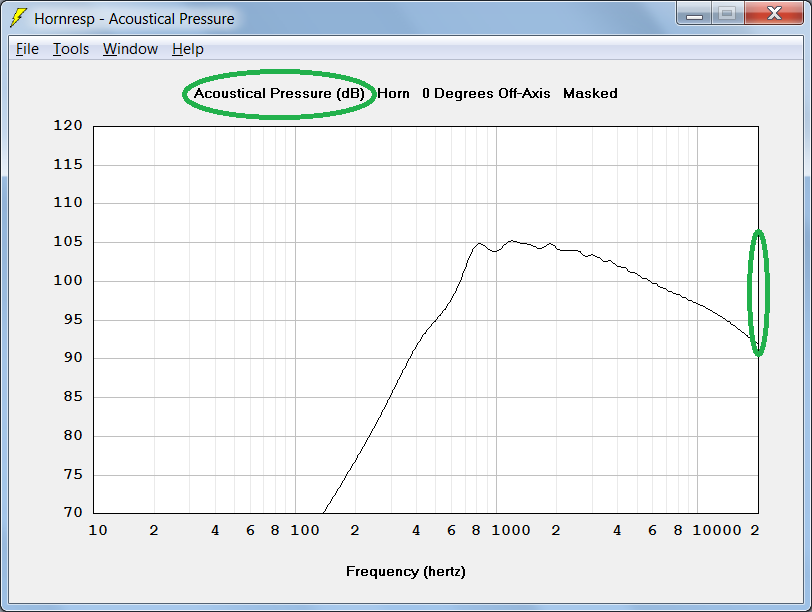Click the 1000 Hz x-axis label
The width and height of the screenshot is (812, 612).
point(511,531)
